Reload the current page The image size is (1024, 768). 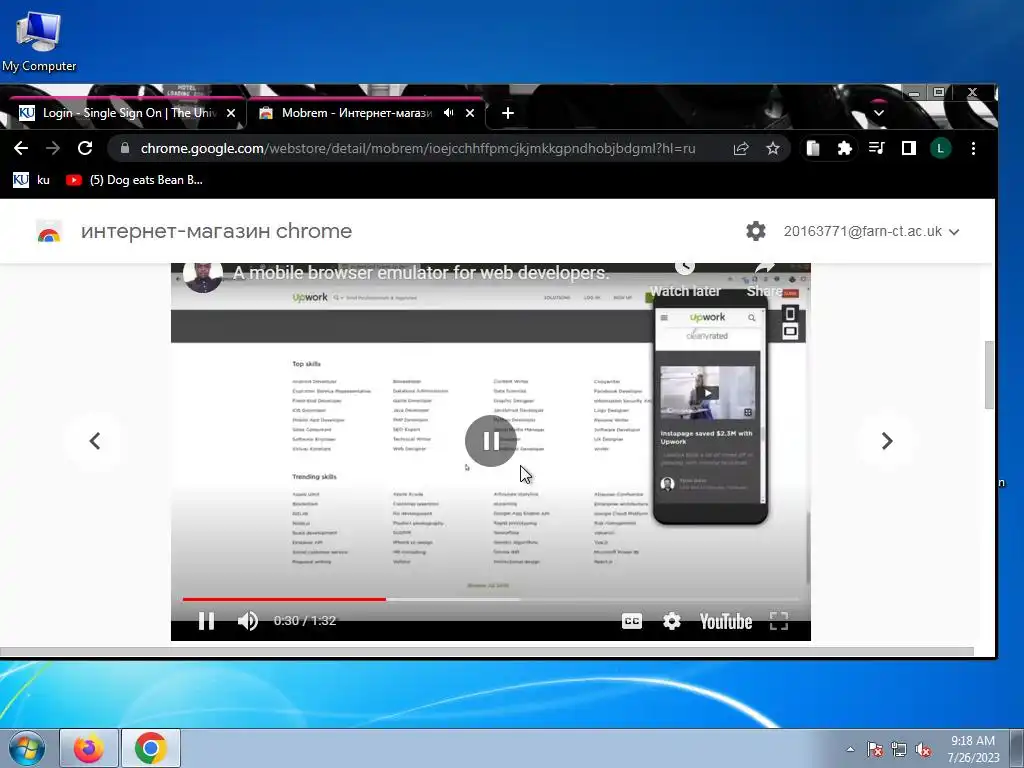(x=85, y=148)
